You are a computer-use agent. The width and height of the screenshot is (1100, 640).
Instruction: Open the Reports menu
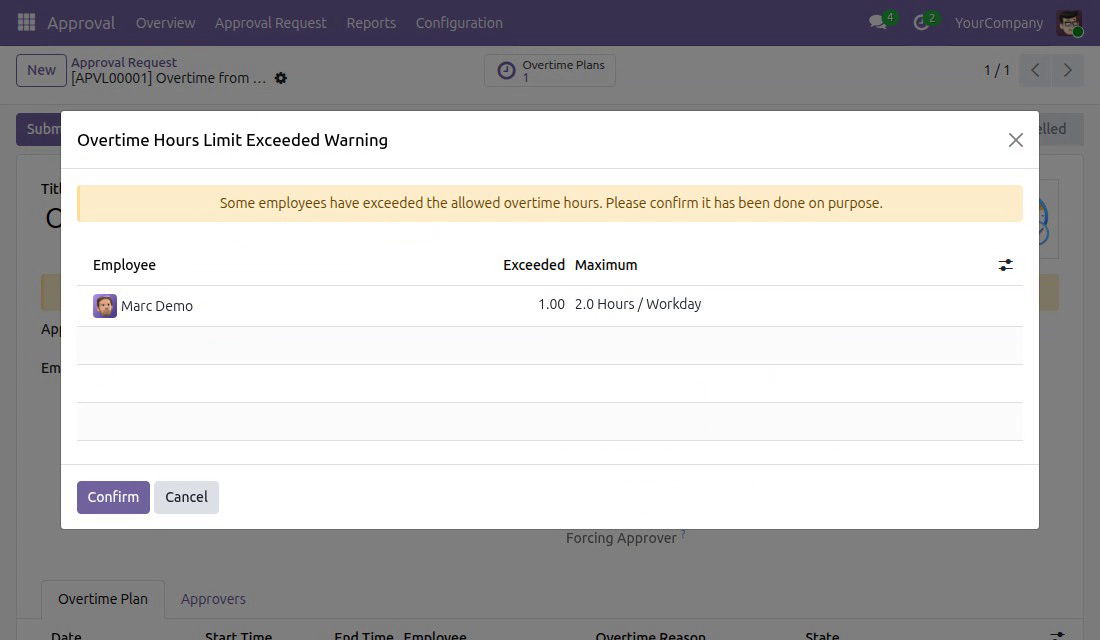[371, 22]
